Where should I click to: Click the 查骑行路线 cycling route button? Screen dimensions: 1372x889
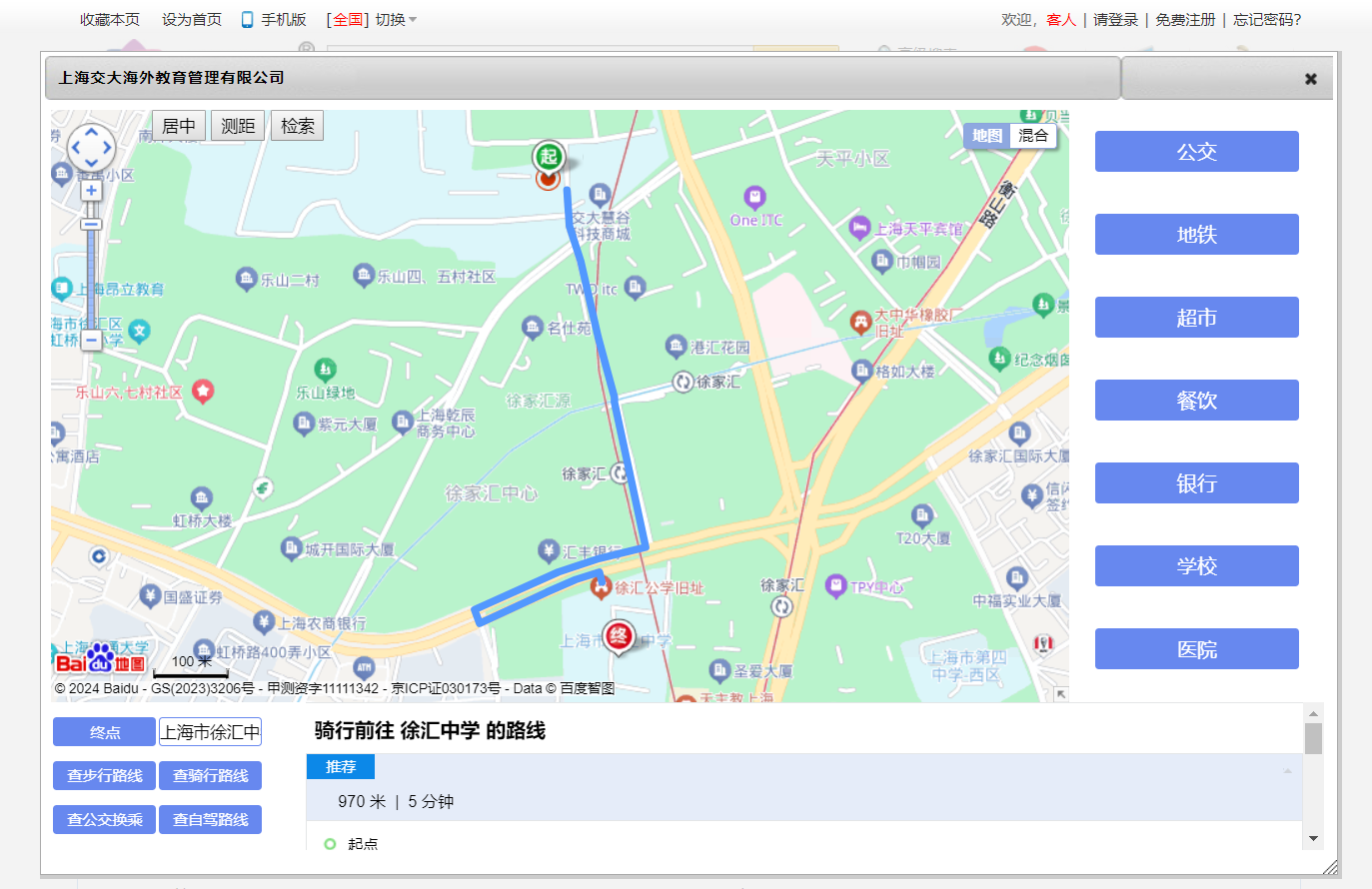pyautogui.click(x=210, y=776)
